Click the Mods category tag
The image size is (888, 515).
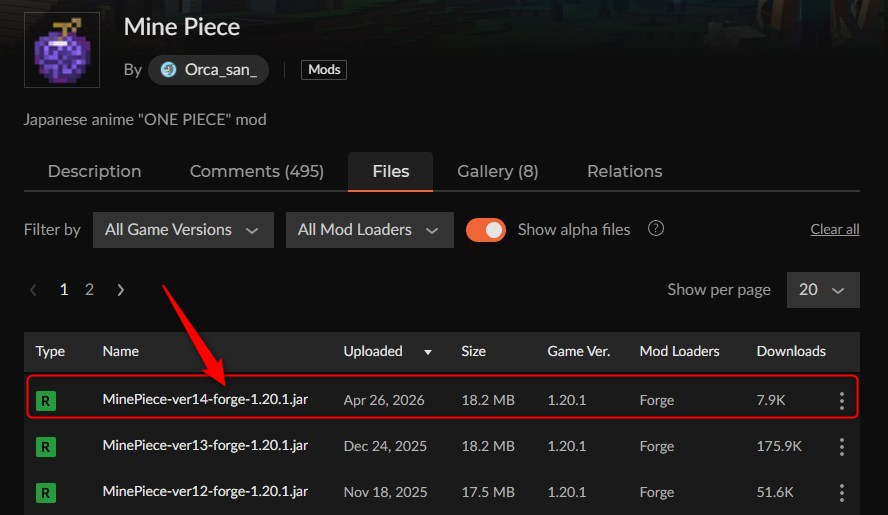pos(324,70)
